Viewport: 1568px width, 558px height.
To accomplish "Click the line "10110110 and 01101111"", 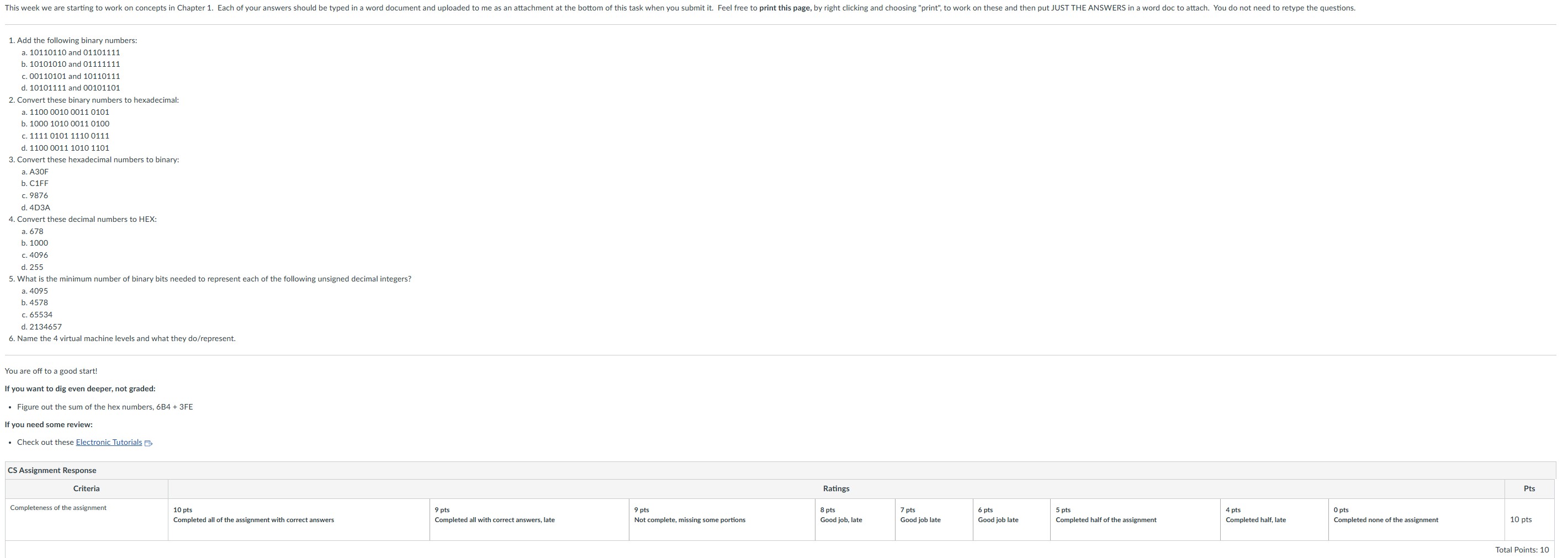I will coord(75,52).
